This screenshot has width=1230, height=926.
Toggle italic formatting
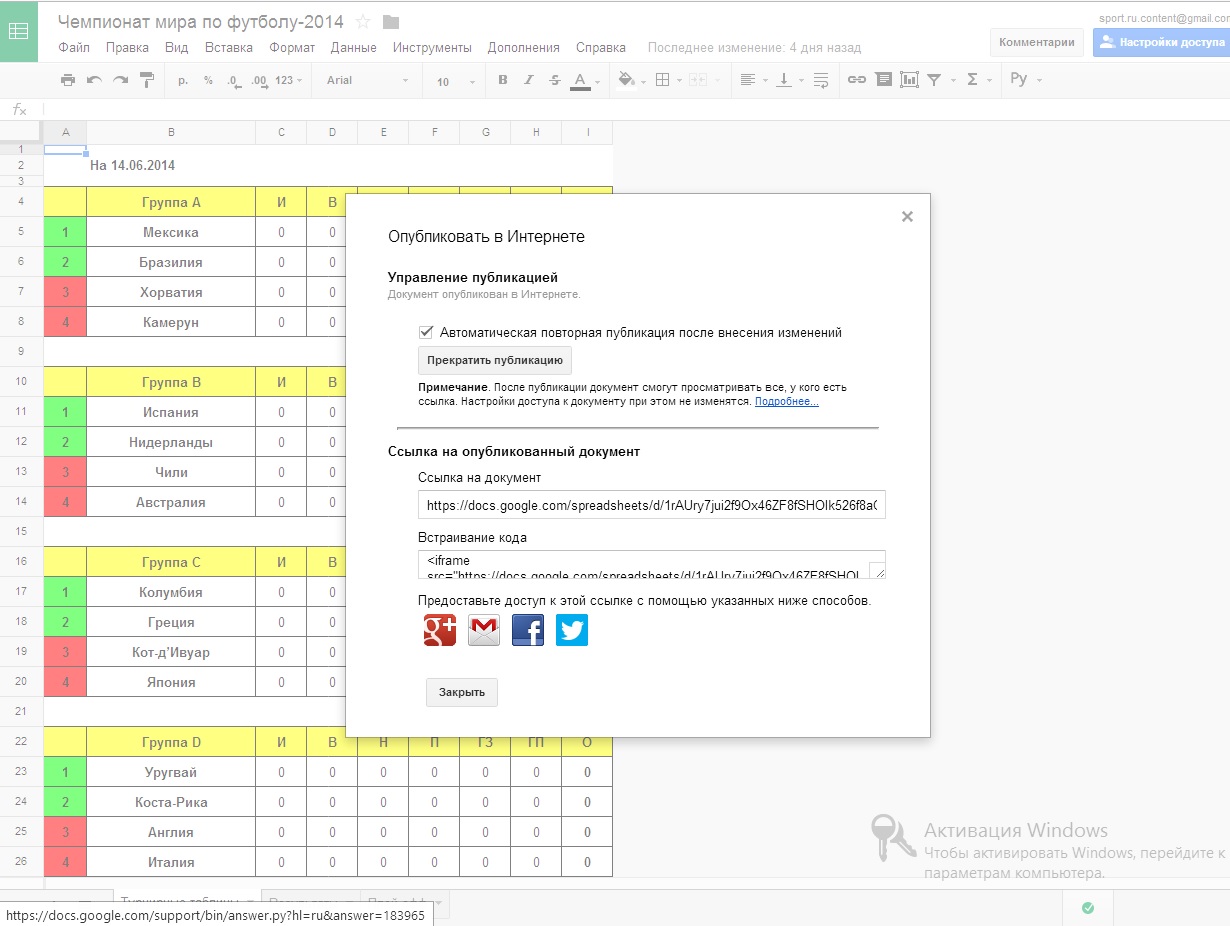pos(529,80)
